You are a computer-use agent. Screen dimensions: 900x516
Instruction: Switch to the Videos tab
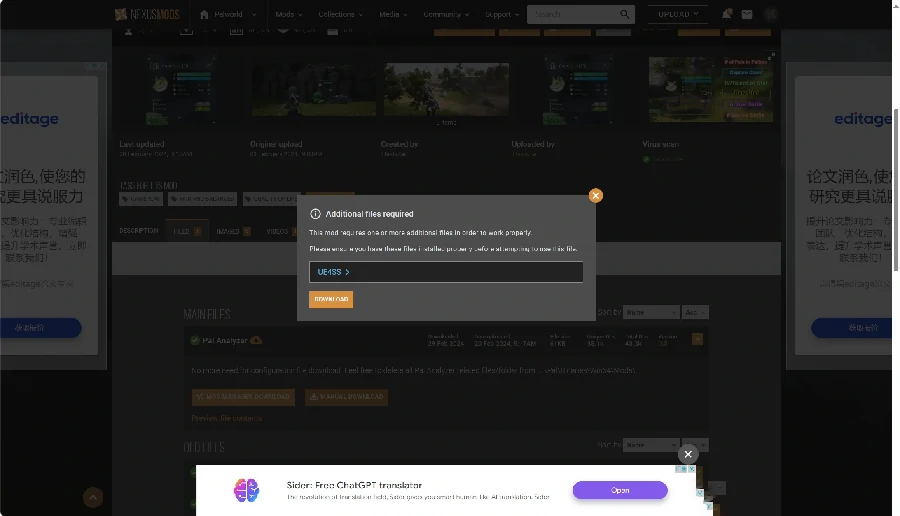click(x=281, y=231)
